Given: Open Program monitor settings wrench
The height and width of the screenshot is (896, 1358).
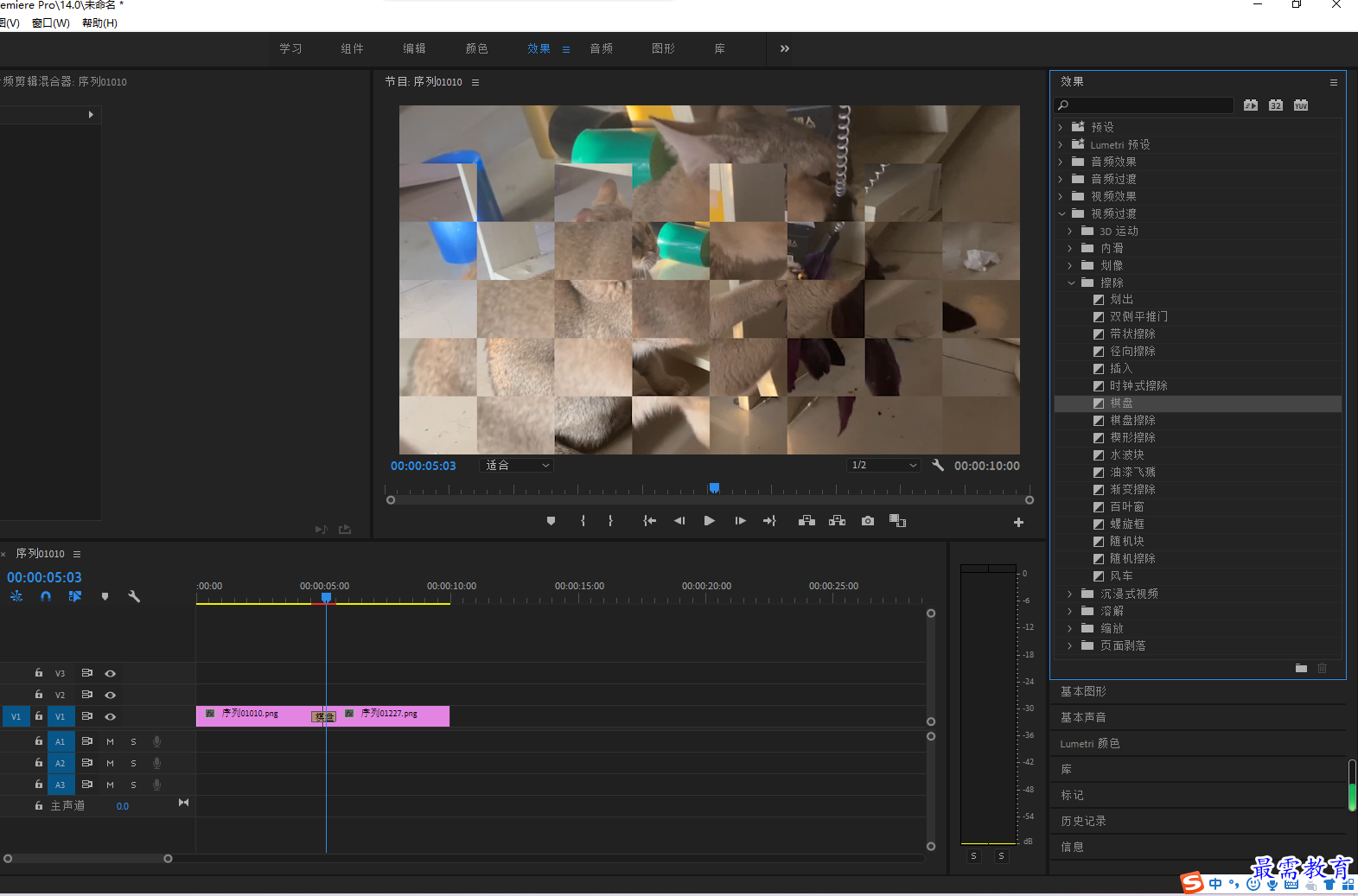Looking at the screenshot, I should (x=938, y=465).
